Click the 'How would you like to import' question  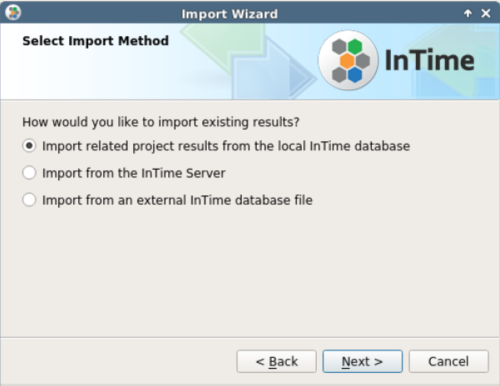point(161,122)
